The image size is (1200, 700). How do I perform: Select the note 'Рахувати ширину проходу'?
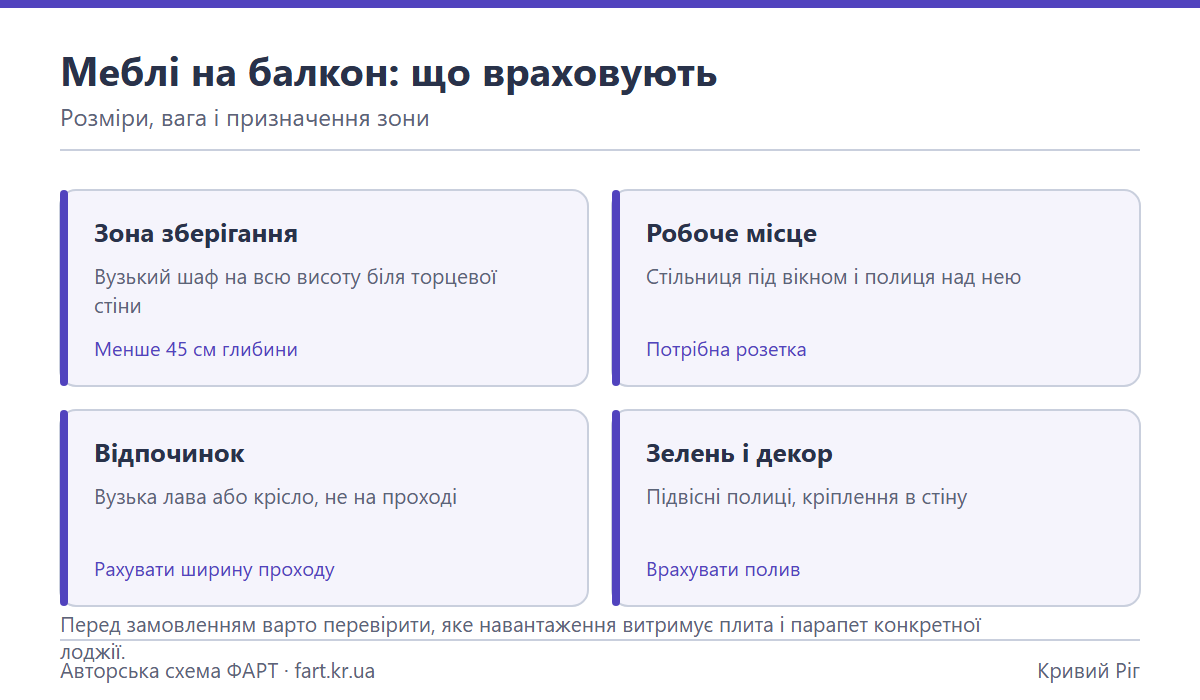[214, 570]
